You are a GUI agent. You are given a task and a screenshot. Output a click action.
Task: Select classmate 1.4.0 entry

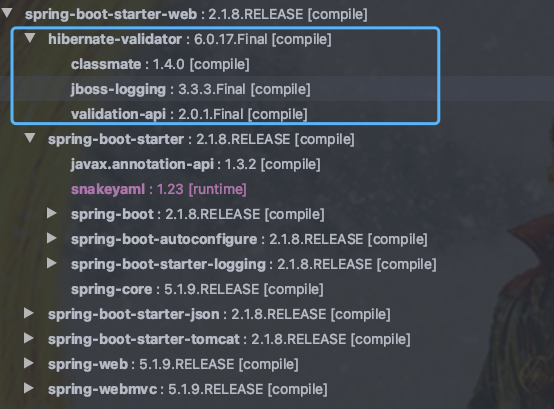coord(160,64)
